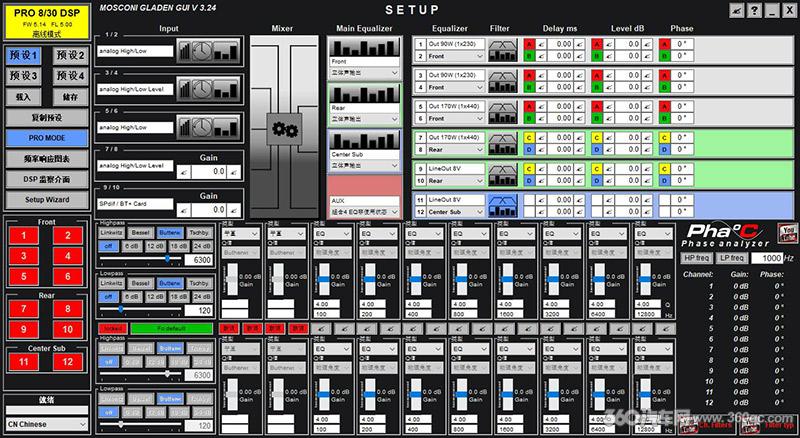Image resolution: width=800 pixels, height=438 pixels.
Task: Open the Rear group dropdown for channel 8
Action: [456, 150]
